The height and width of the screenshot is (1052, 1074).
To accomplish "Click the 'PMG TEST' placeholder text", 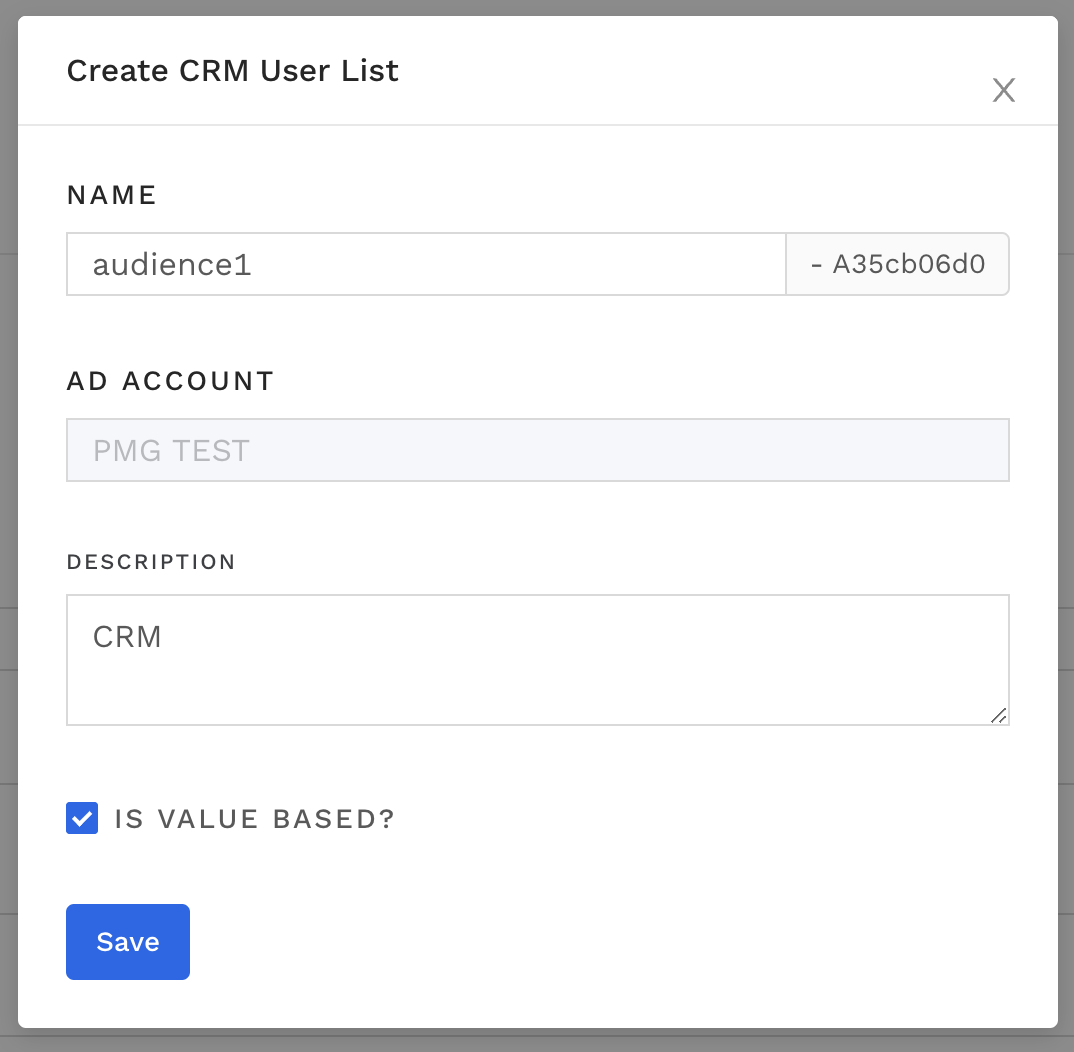I will pyautogui.click(x=171, y=451).
